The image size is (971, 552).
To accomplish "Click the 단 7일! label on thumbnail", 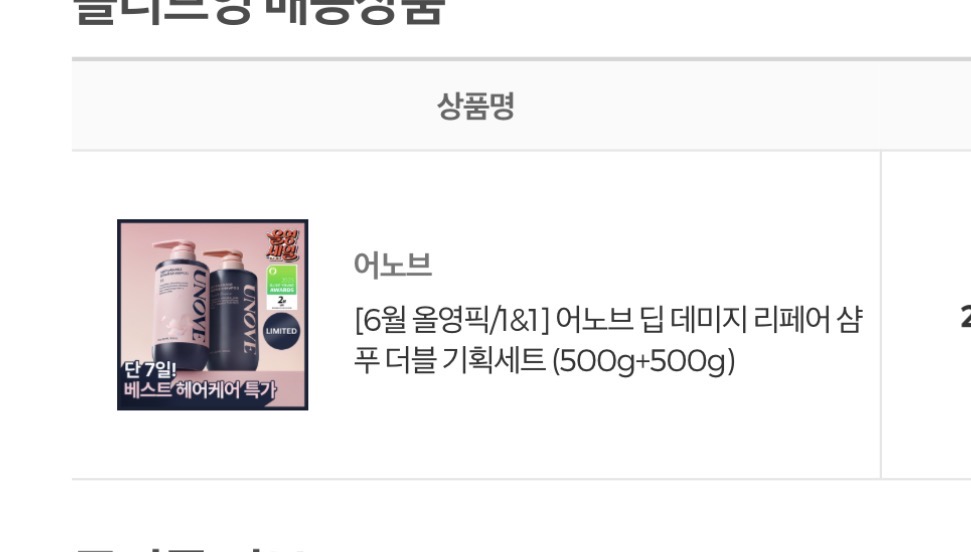I will pyautogui.click(x=150, y=369).
